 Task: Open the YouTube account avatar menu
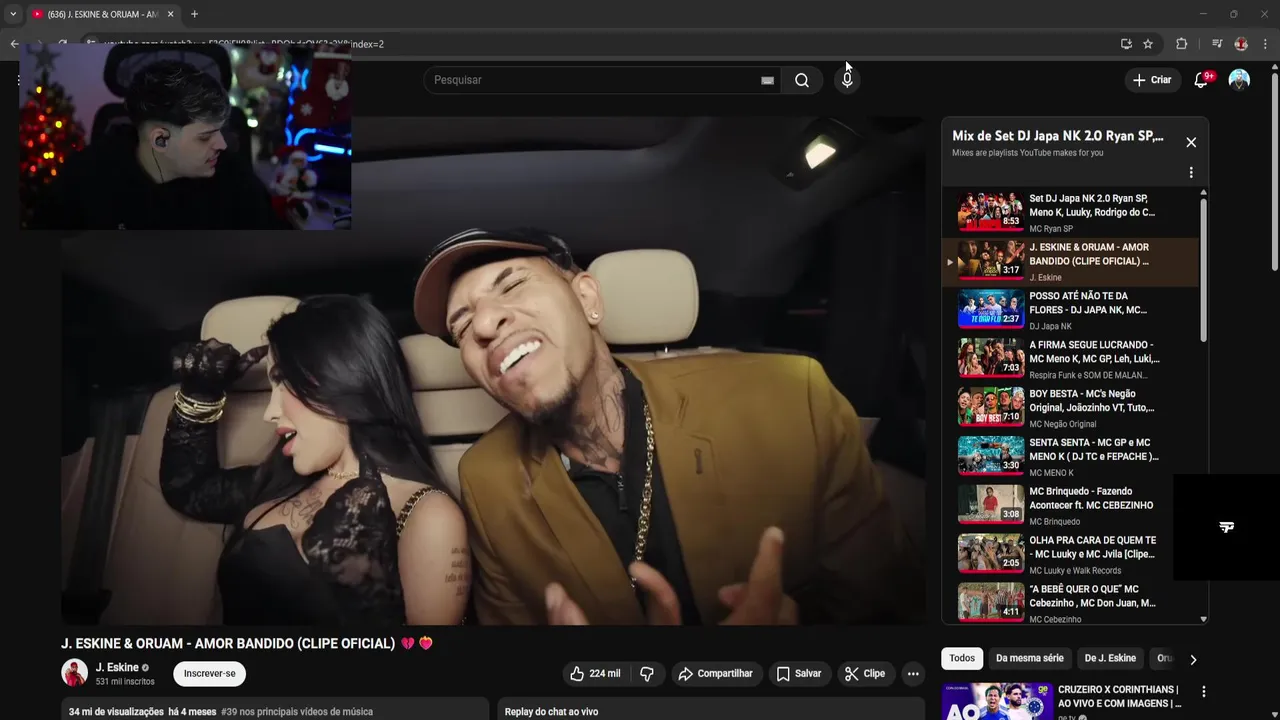[x=1239, y=80]
